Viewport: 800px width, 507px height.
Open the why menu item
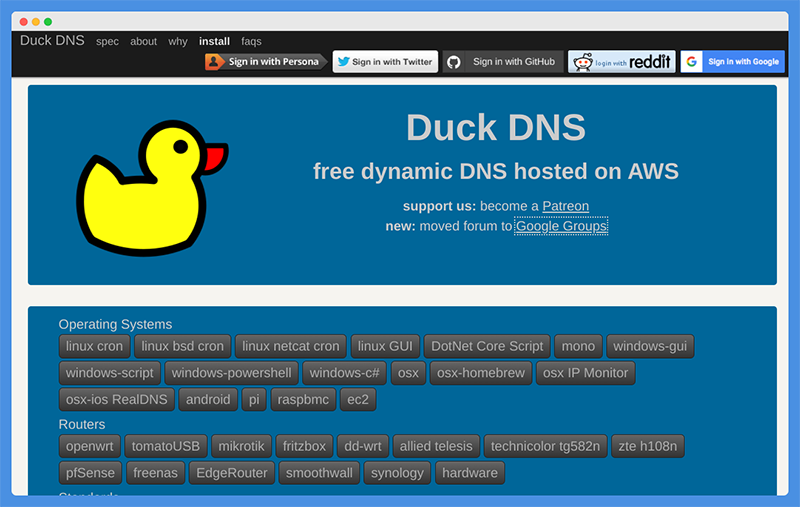coord(178,41)
